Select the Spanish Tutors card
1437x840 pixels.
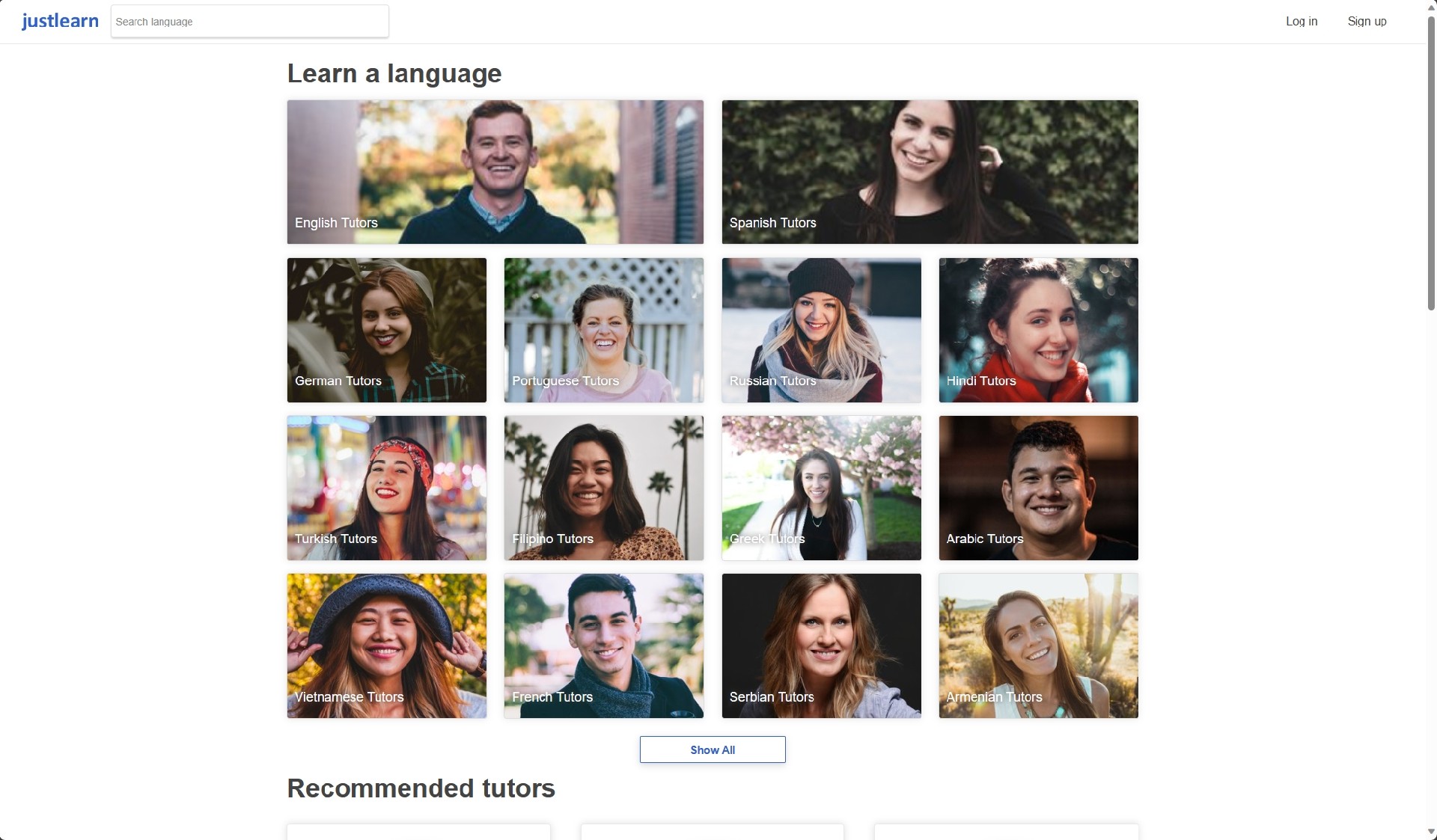[930, 172]
